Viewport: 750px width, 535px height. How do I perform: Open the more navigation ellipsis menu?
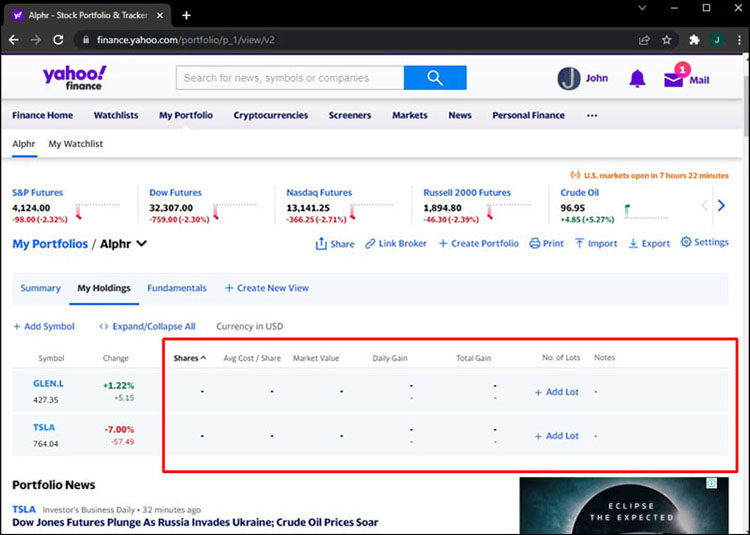592,115
